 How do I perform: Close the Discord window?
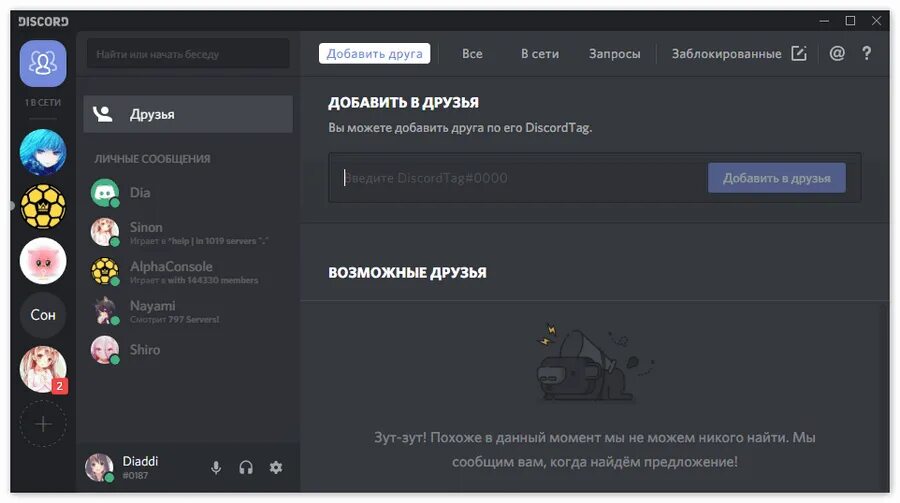(x=876, y=21)
